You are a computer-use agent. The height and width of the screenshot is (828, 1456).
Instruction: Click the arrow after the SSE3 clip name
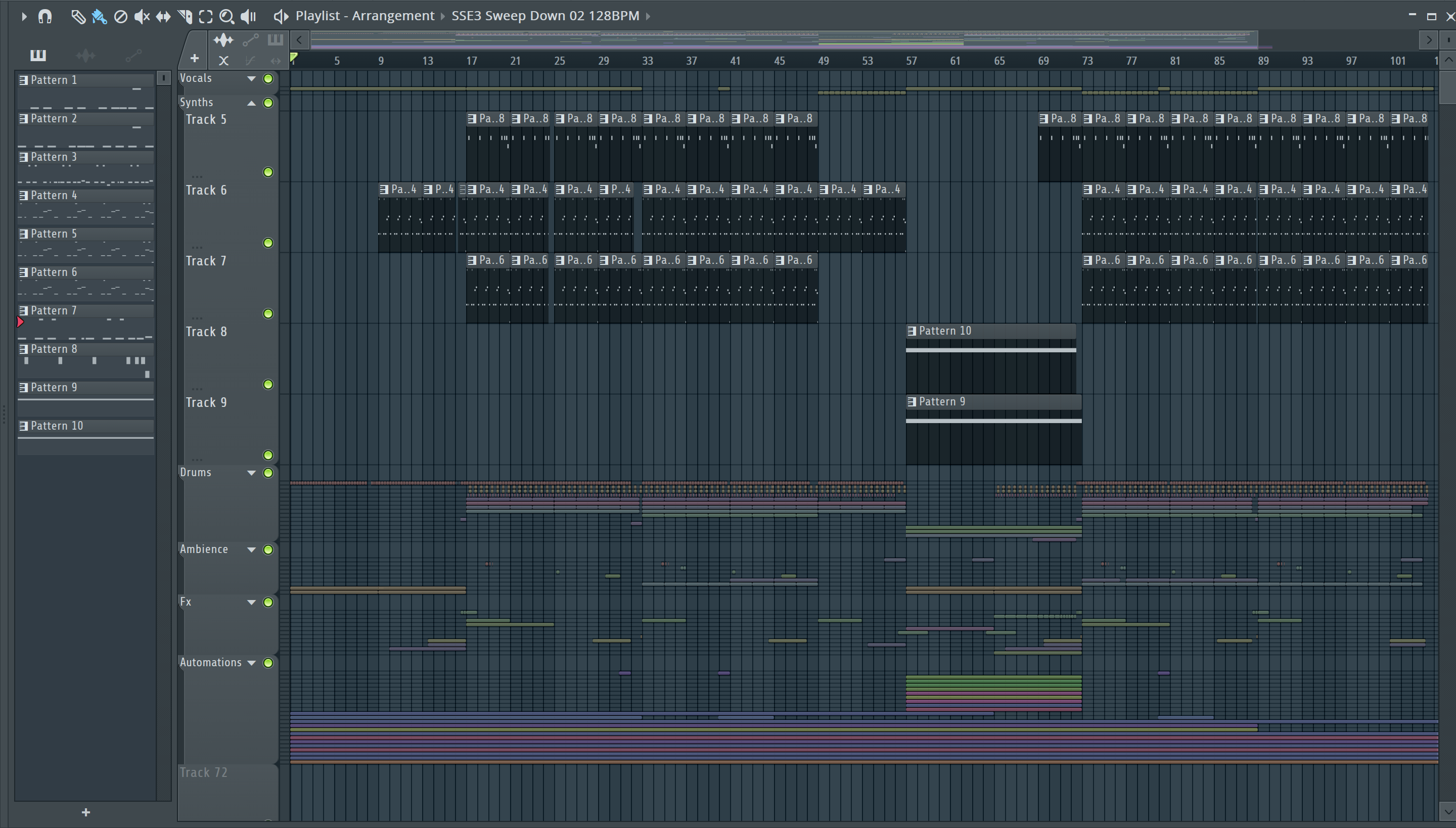648,16
